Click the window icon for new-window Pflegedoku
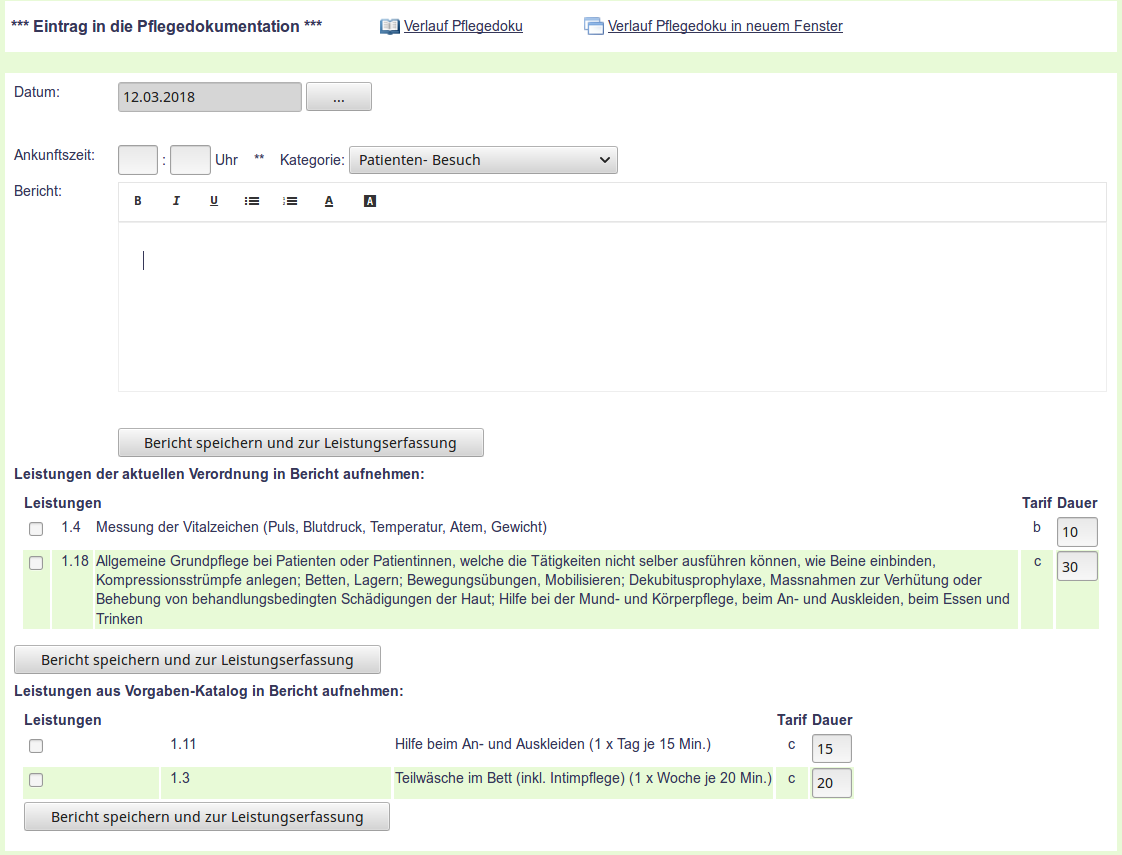The height and width of the screenshot is (855, 1122). click(x=594, y=27)
